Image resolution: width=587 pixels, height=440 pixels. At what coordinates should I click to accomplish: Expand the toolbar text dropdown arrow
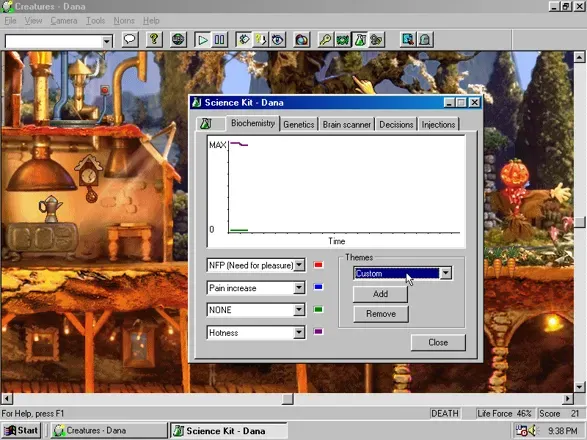pyautogui.click(x=107, y=41)
